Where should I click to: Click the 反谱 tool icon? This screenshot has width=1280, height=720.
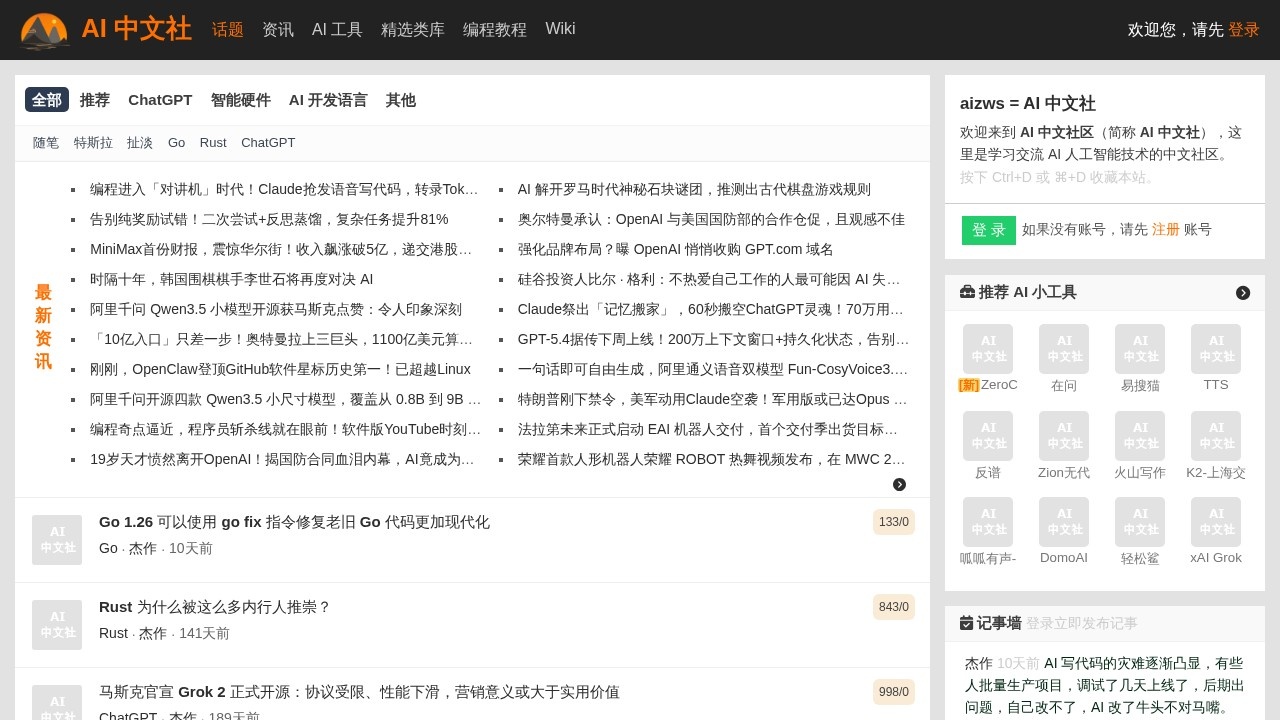coord(988,436)
